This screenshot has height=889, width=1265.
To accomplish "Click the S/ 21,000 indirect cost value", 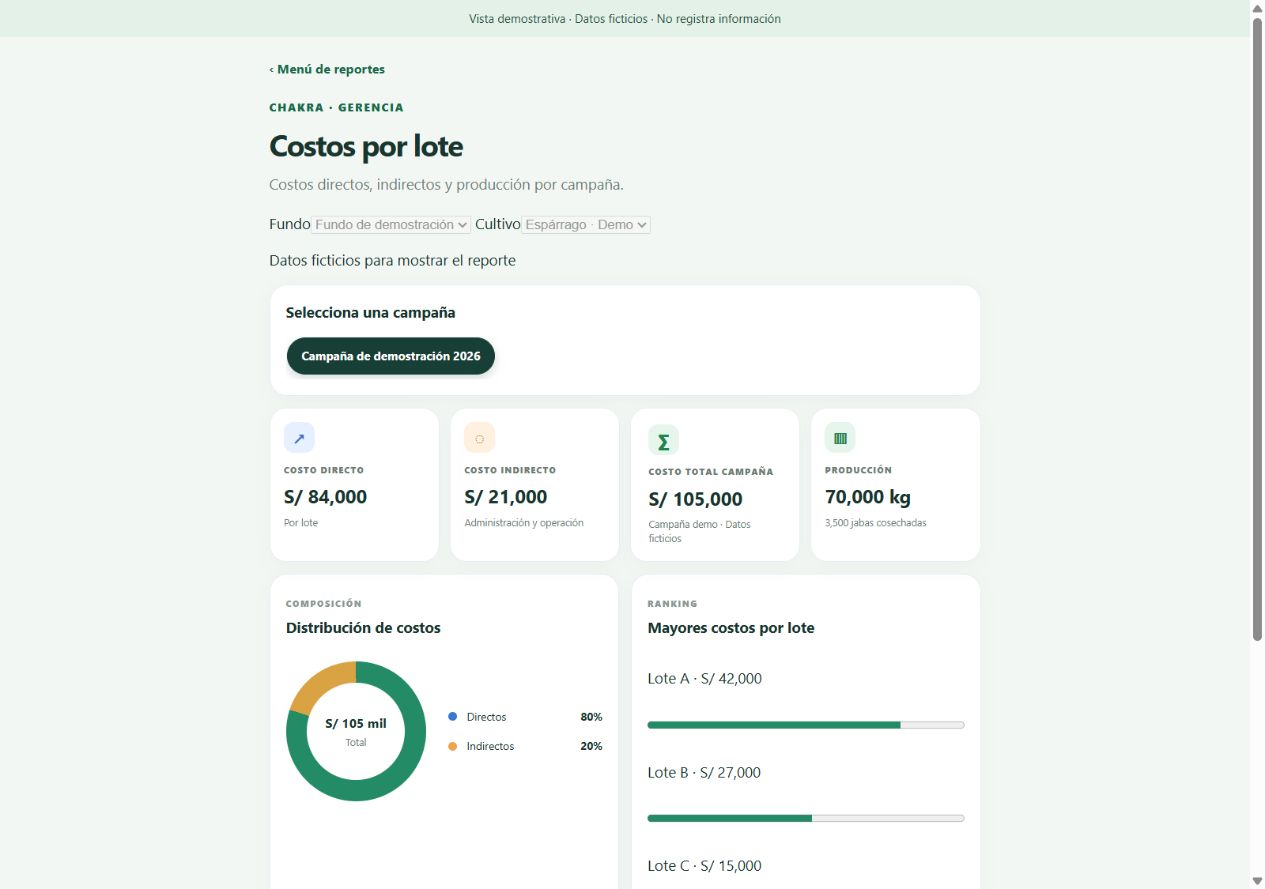I will point(506,497).
